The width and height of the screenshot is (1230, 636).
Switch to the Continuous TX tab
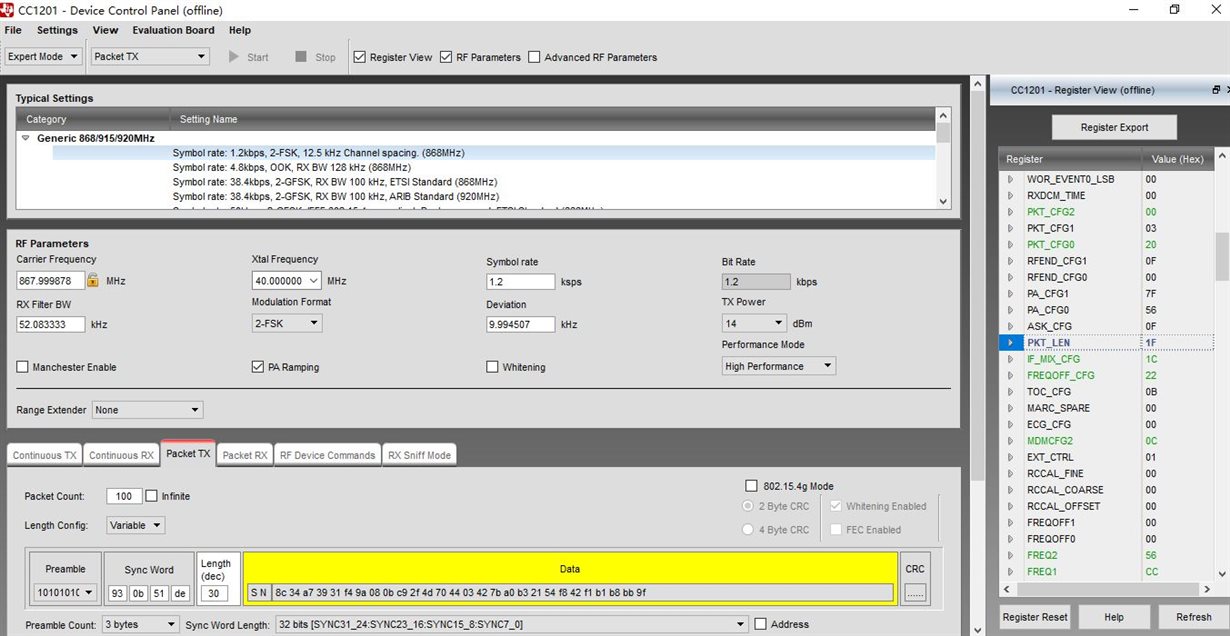click(x=44, y=455)
